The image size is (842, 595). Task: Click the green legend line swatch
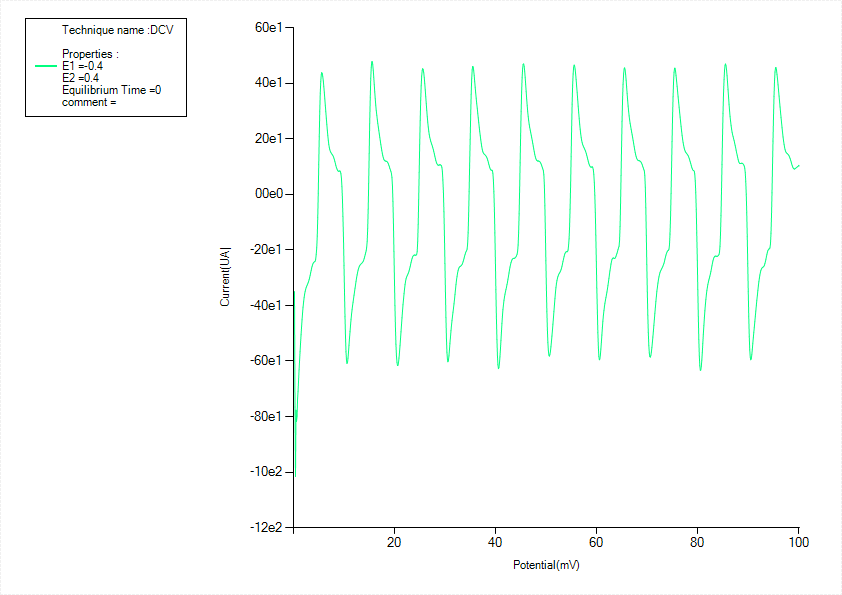[46, 65]
